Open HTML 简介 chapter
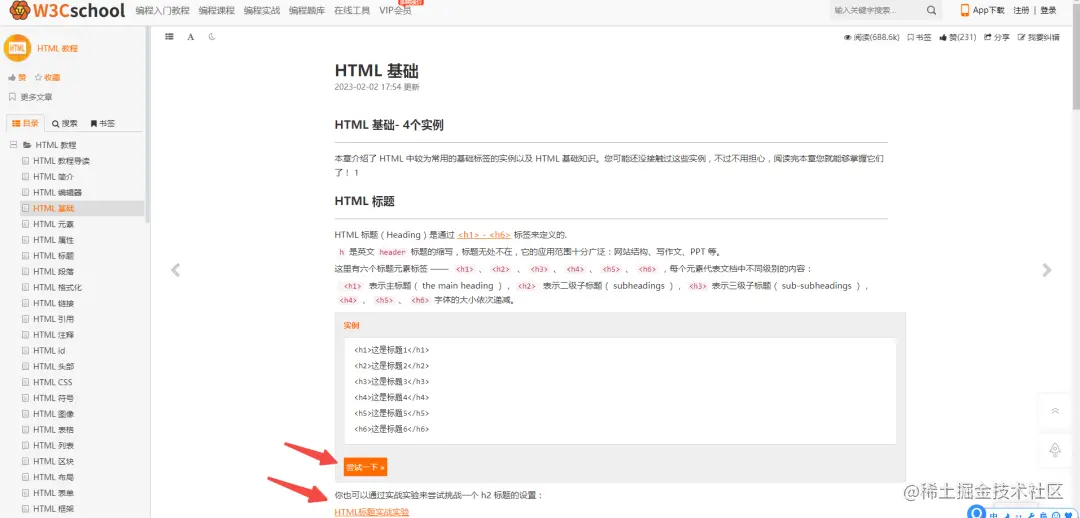This screenshot has height=518, width=1080. pos(53,177)
